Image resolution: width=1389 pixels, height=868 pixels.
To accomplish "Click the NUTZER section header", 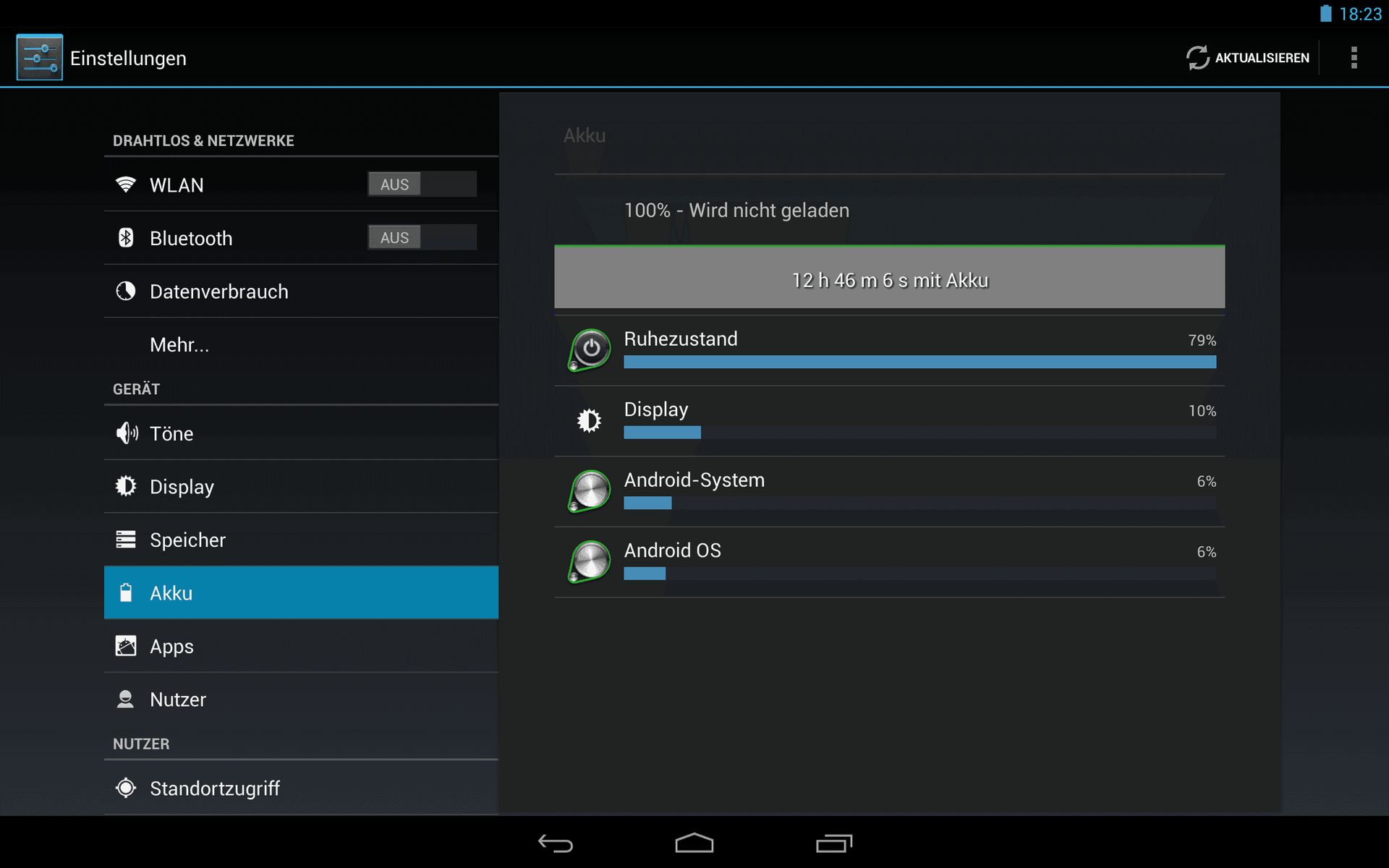I will click(x=141, y=744).
